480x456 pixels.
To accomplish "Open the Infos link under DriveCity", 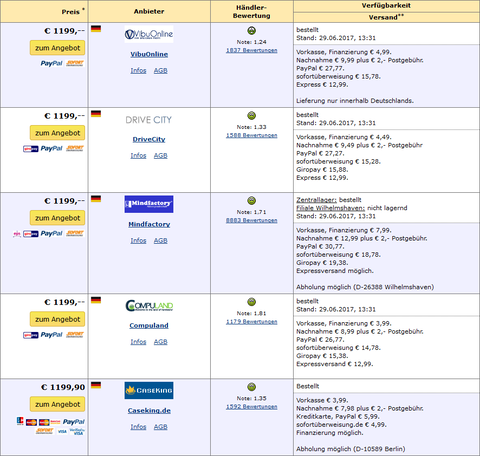I will pos(138,156).
